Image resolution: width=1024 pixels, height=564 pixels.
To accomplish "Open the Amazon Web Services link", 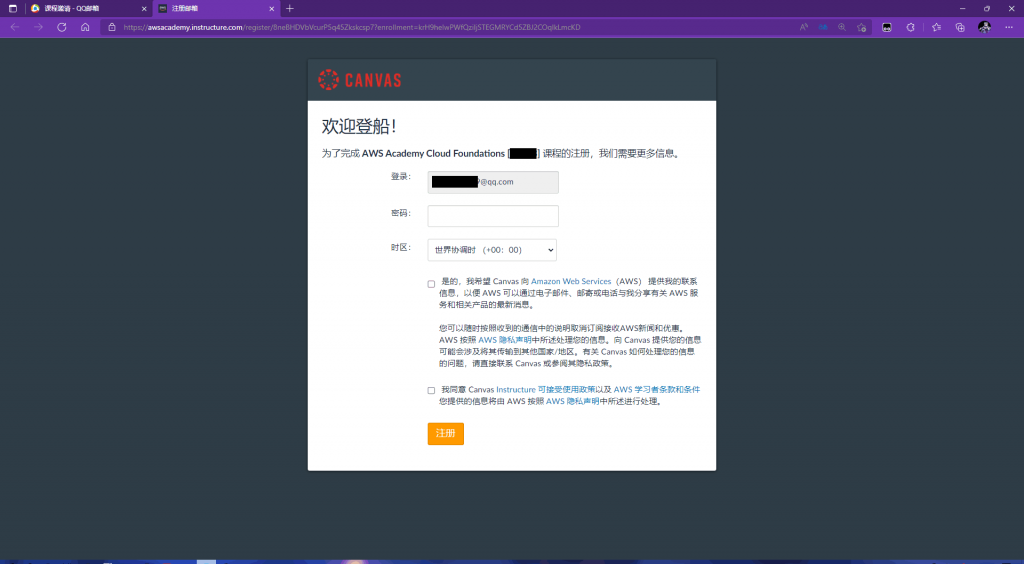I will [x=571, y=281].
